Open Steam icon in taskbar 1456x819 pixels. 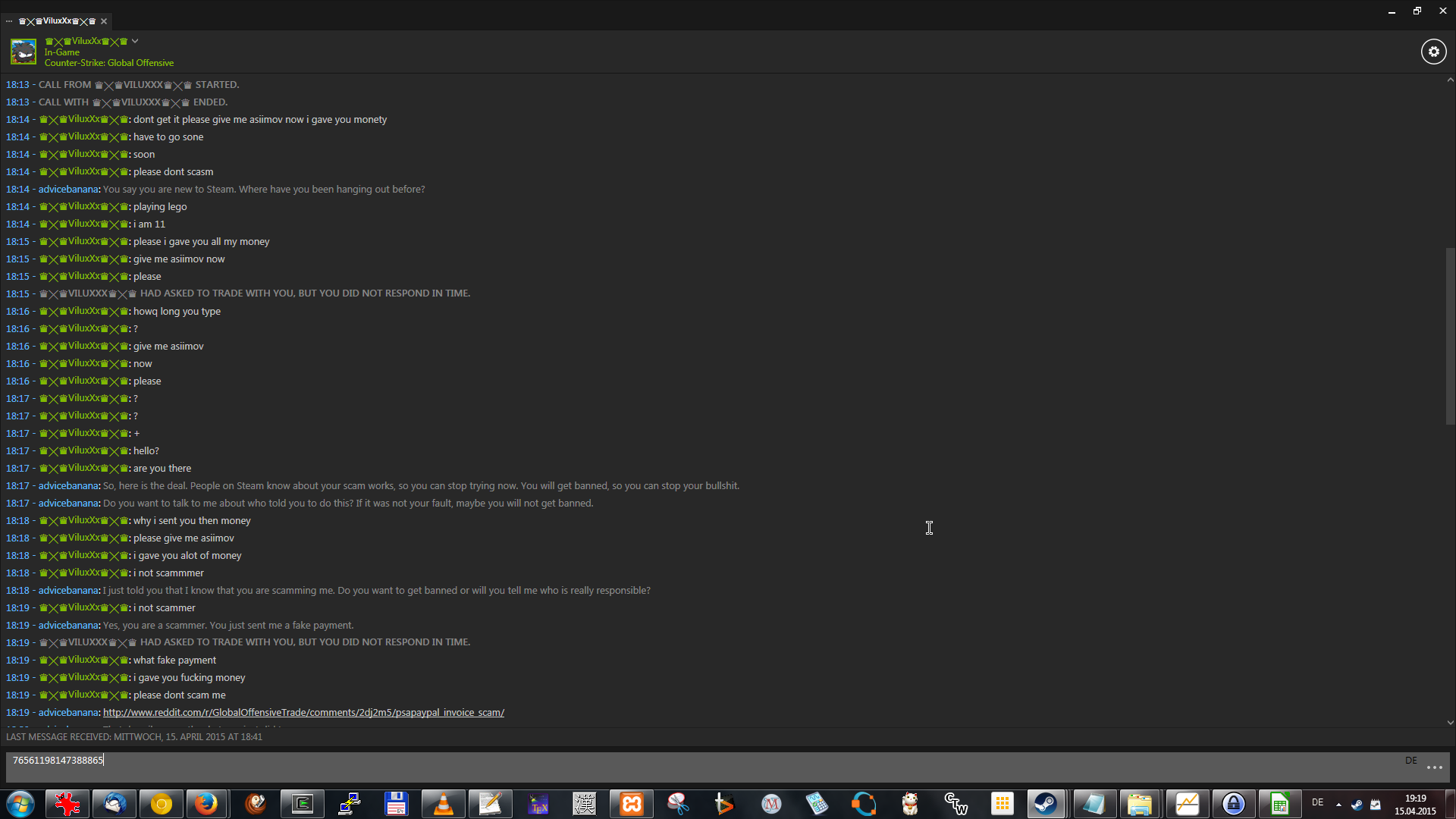click(1046, 804)
